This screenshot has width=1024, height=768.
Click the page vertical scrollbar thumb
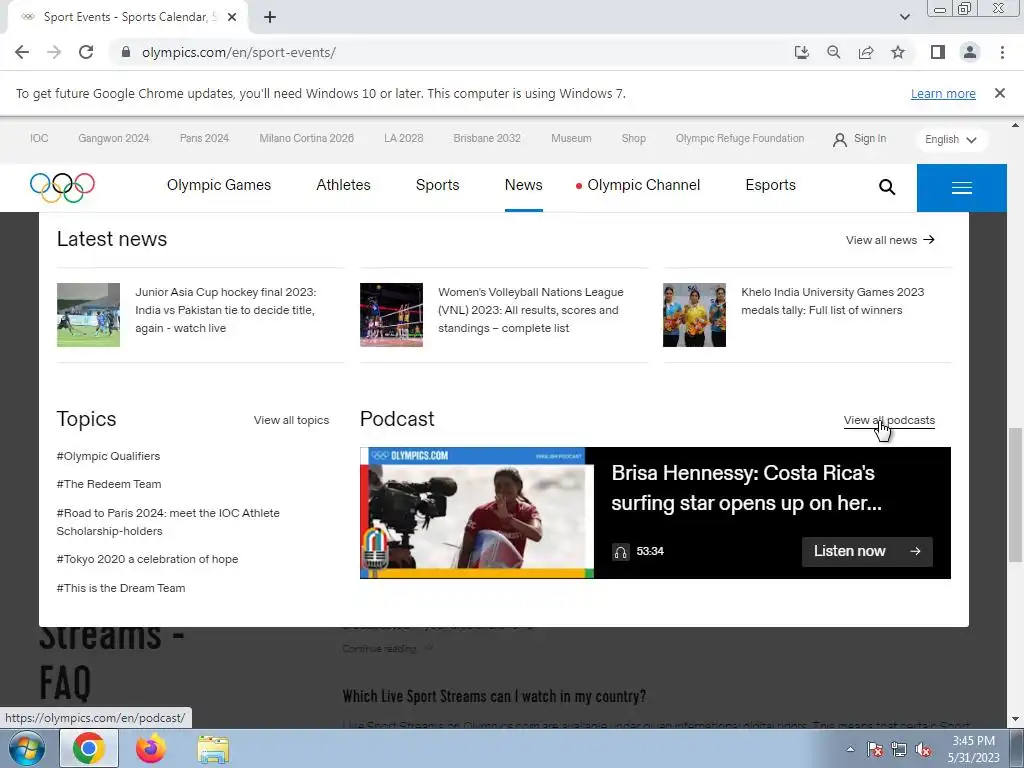point(1015,495)
